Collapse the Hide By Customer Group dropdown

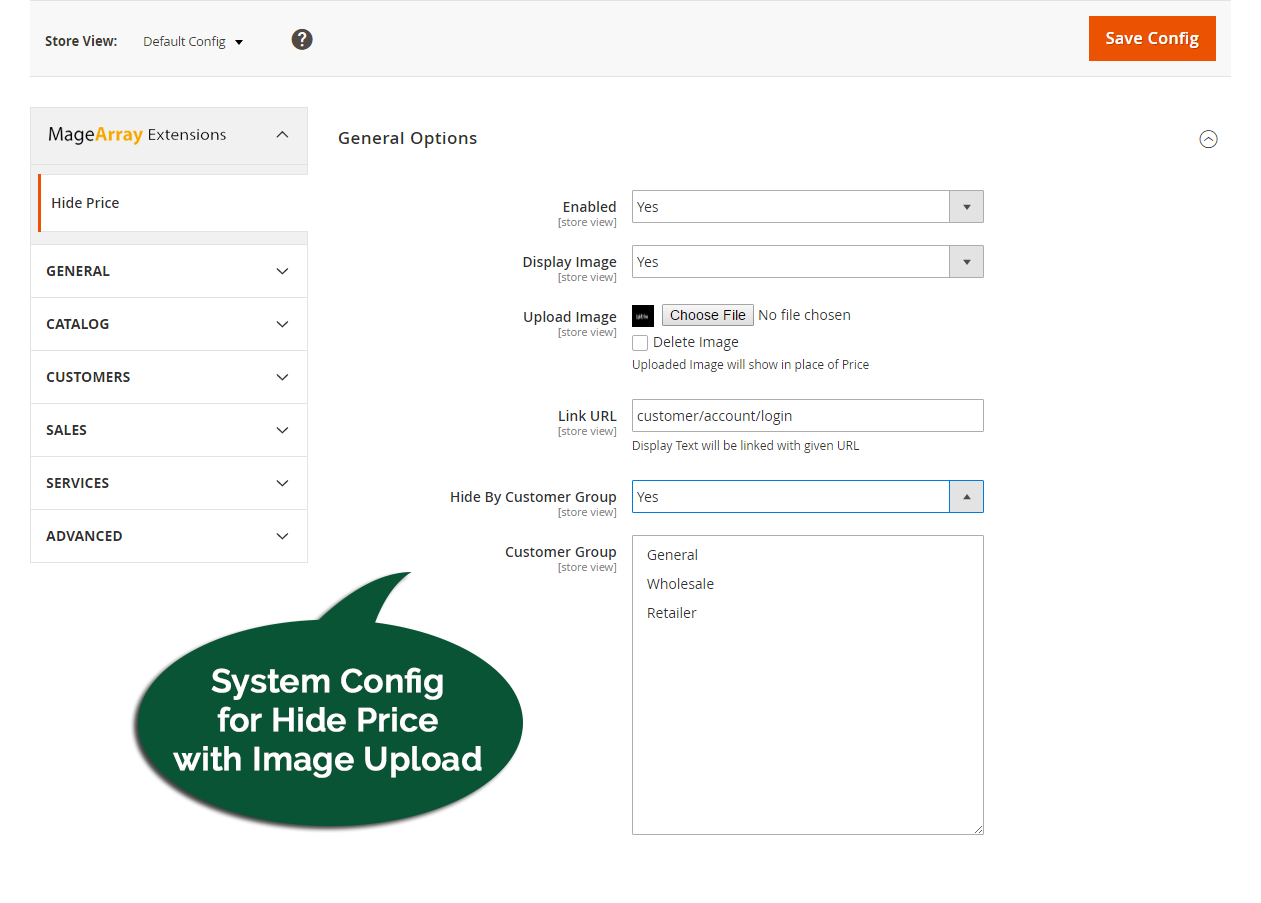point(965,496)
